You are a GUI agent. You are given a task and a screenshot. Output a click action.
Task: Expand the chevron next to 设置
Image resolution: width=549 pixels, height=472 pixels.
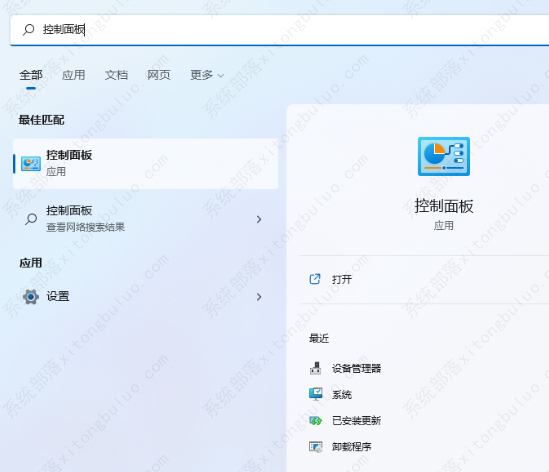259,297
